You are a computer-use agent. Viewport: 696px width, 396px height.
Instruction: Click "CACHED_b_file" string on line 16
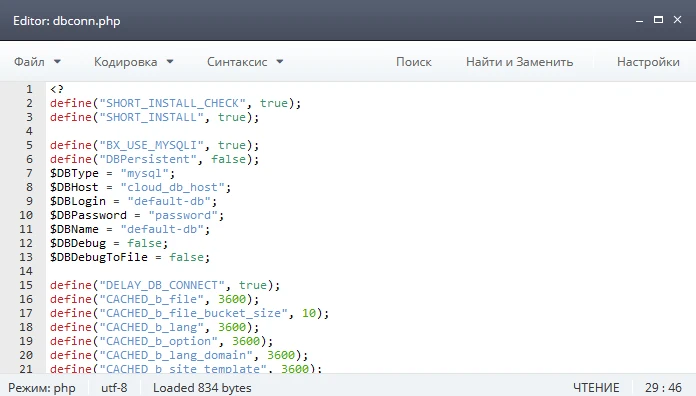point(151,299)
